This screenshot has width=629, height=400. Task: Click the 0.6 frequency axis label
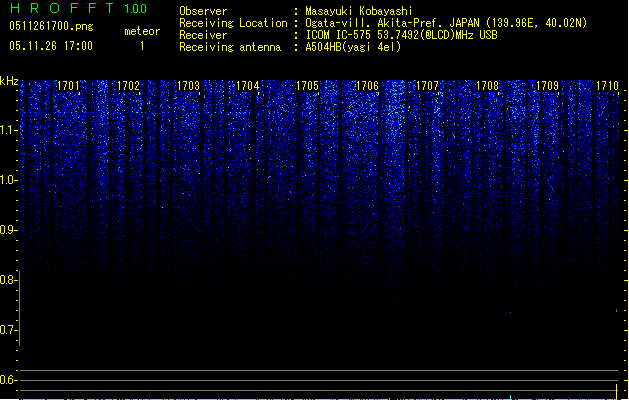pos(8,380)
